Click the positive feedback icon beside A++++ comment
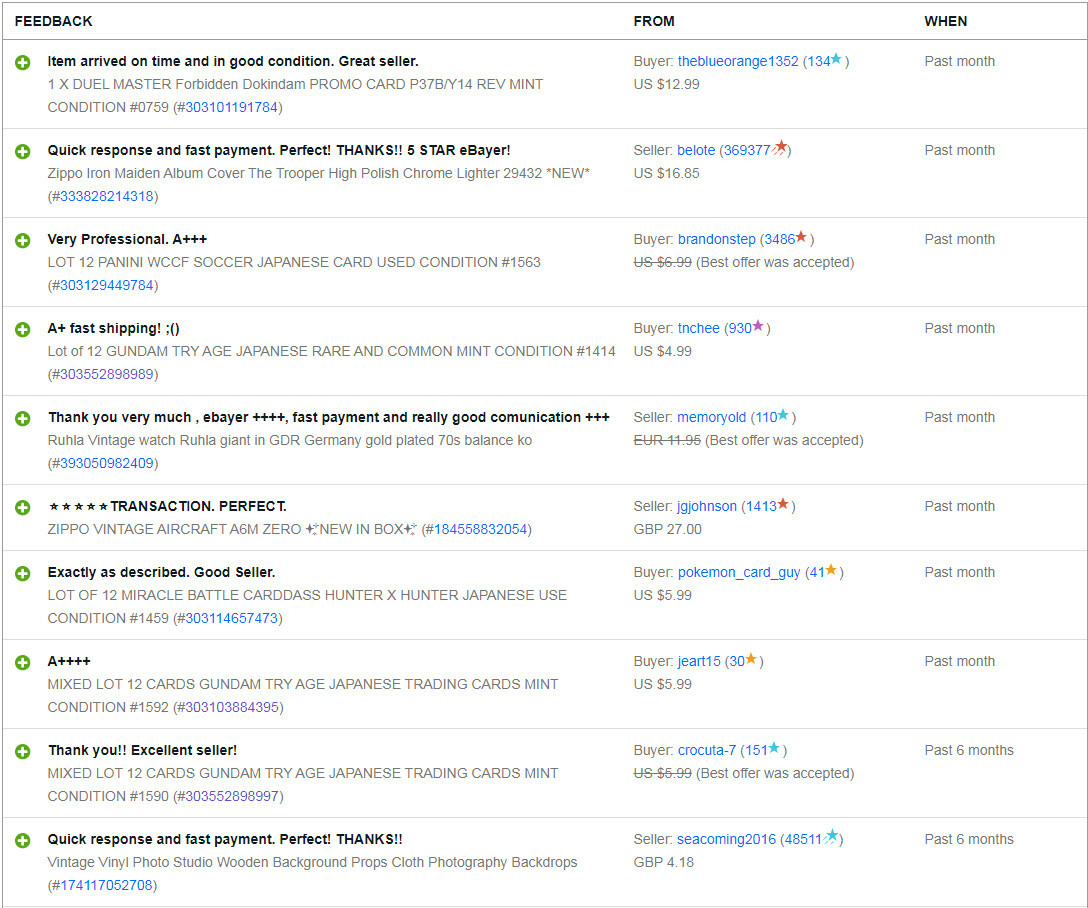 tap(22, 662)
